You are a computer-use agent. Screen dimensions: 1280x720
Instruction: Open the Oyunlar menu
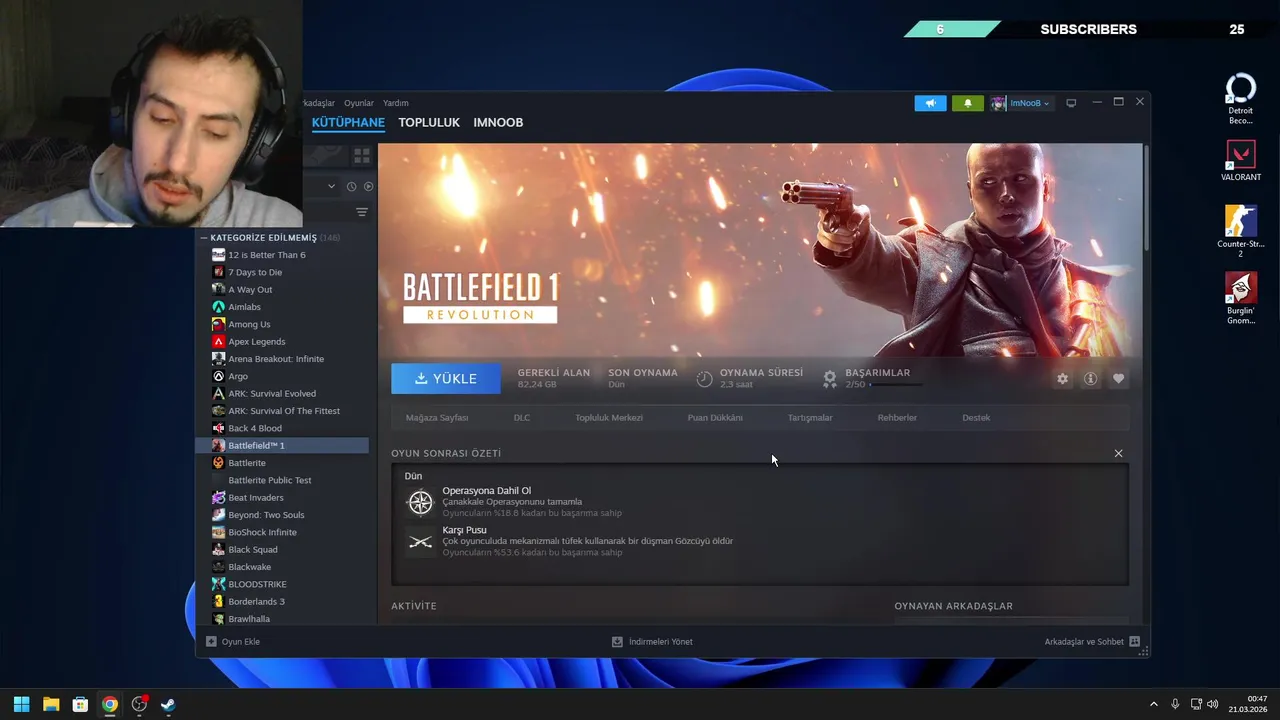point(359,103)
